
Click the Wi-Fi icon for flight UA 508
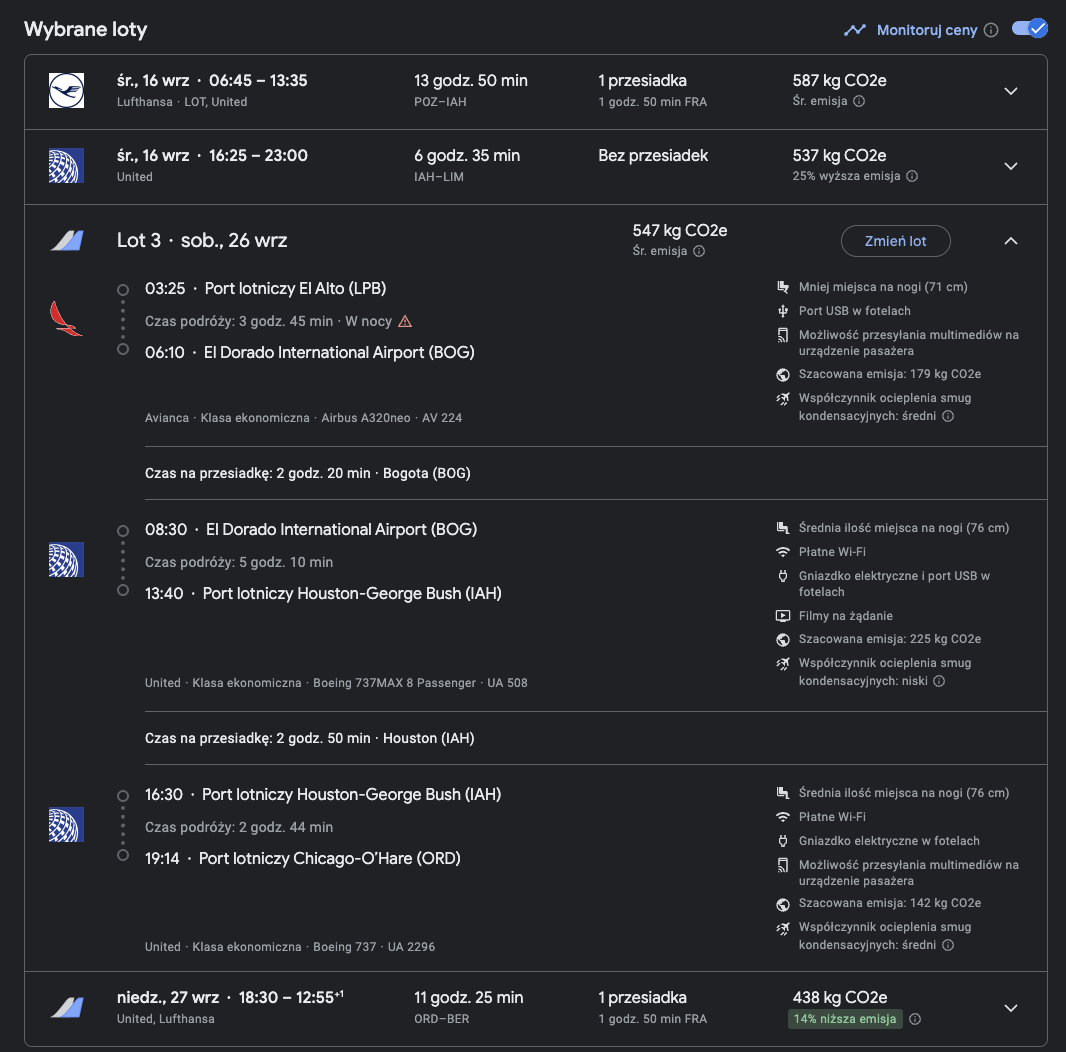coord(783,552)
